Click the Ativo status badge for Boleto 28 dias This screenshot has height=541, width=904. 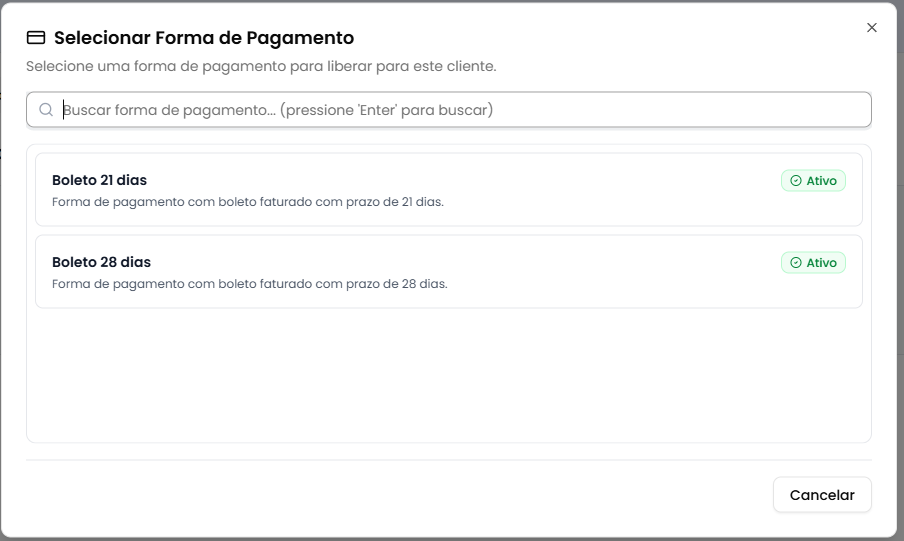point(813,263)
